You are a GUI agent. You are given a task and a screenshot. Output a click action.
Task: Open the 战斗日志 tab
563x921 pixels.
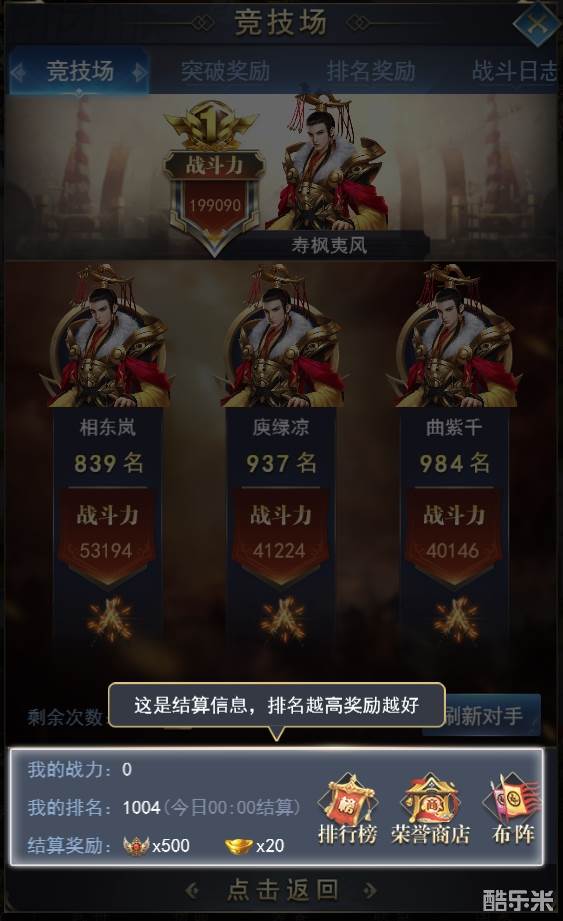coord(514,72)
